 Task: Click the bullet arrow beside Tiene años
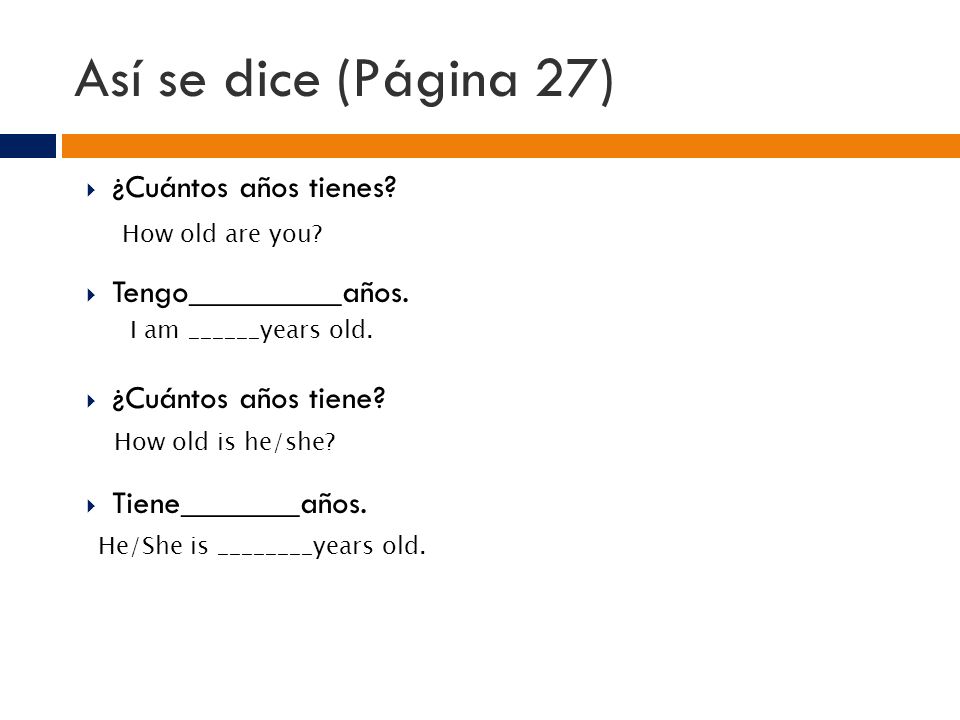(x=91, y=506)
